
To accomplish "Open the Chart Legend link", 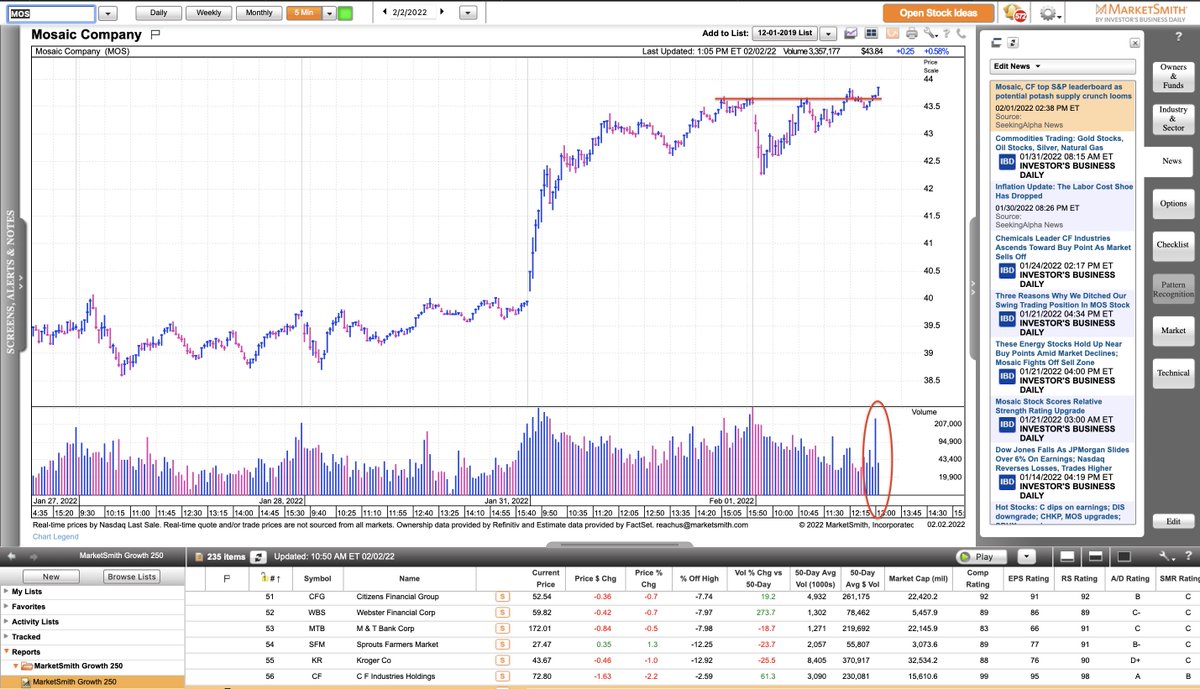I will pyautogui.click(x=56, y=536).
